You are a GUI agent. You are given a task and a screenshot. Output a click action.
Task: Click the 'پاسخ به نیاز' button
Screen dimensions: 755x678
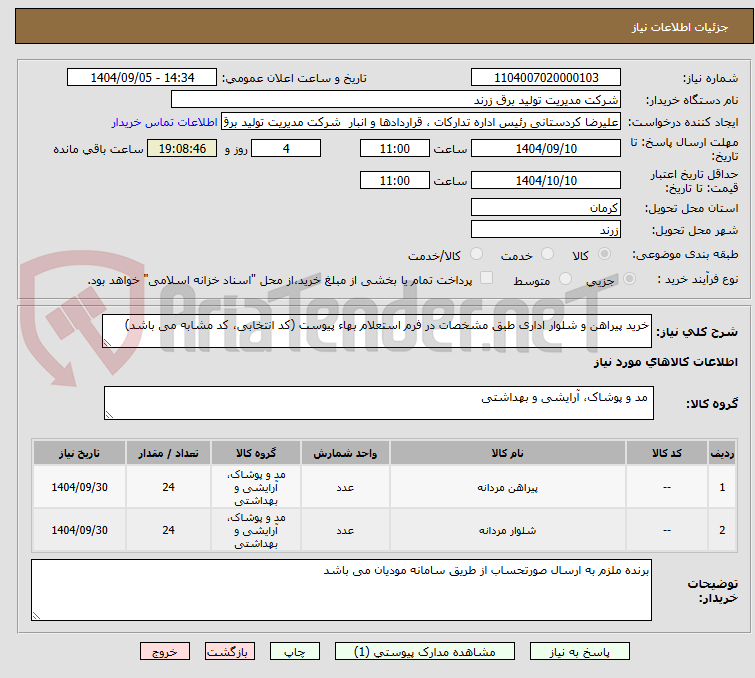click(x=579, y=652)
